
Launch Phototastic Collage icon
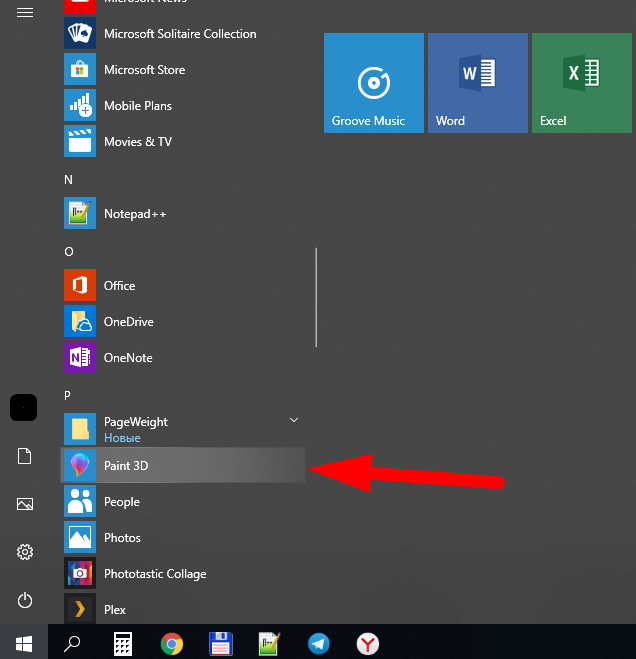point(80,573)
